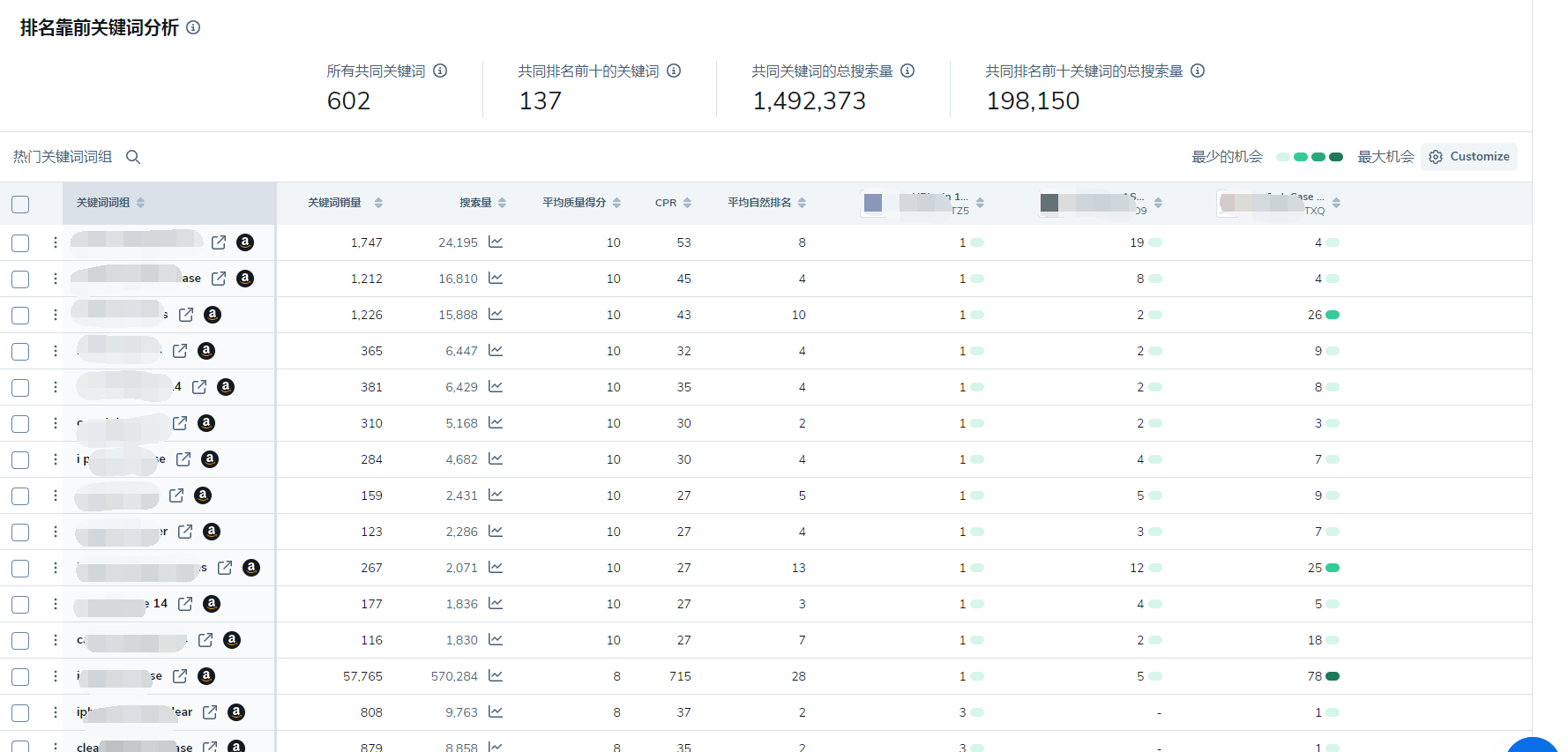This screenshot has width=1568, height=752.
Task: Show info for 共同排名前十的关键词
Action: click(x=674, y=71)
